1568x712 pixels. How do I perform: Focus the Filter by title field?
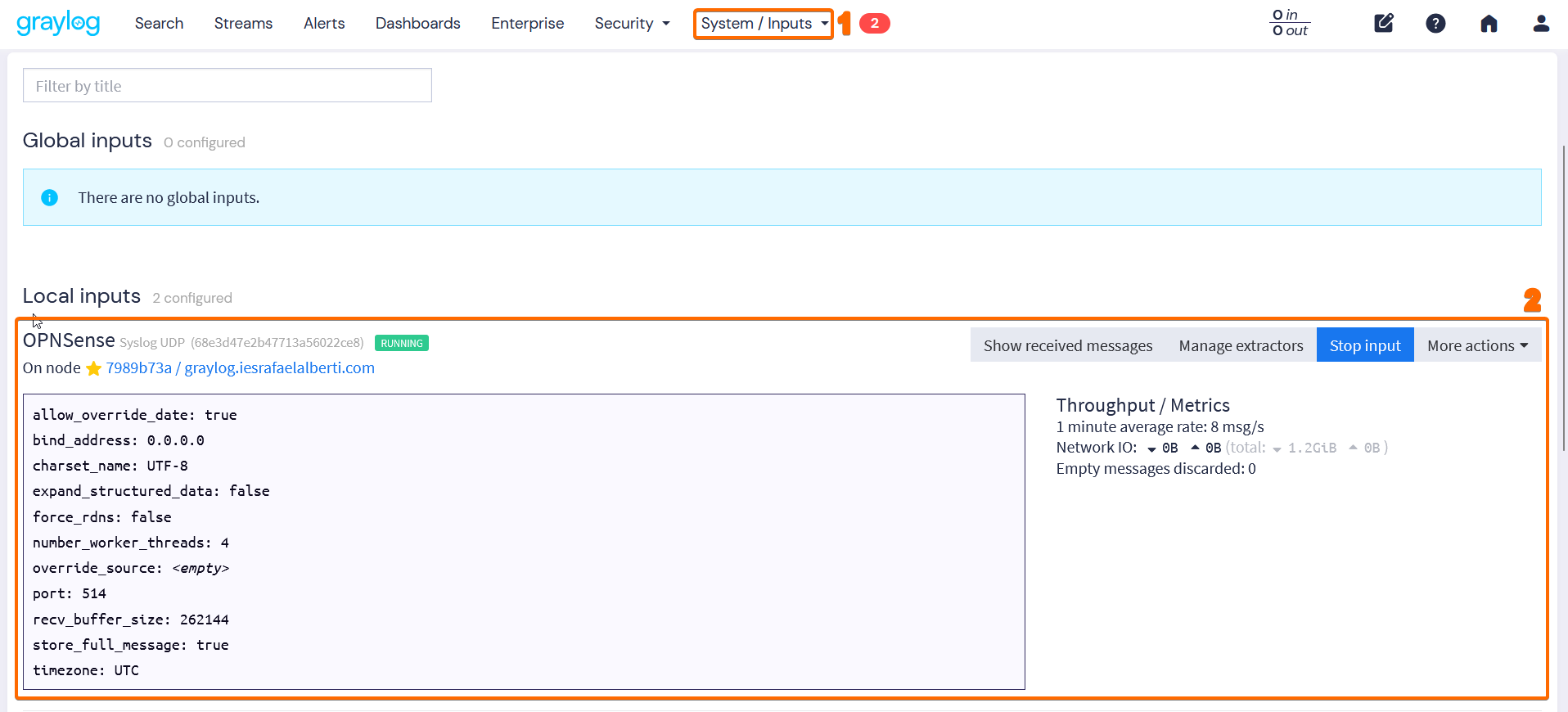coord(228,86)
